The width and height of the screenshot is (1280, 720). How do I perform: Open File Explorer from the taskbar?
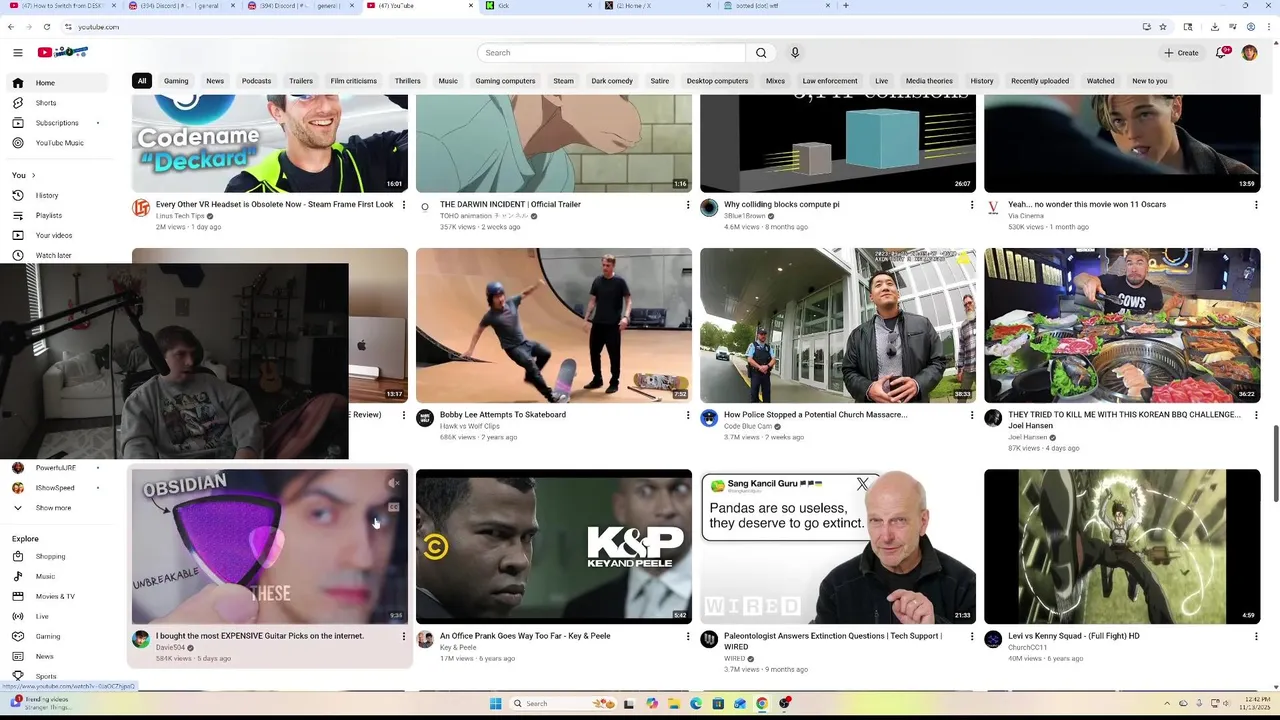[x=674, y=703]
